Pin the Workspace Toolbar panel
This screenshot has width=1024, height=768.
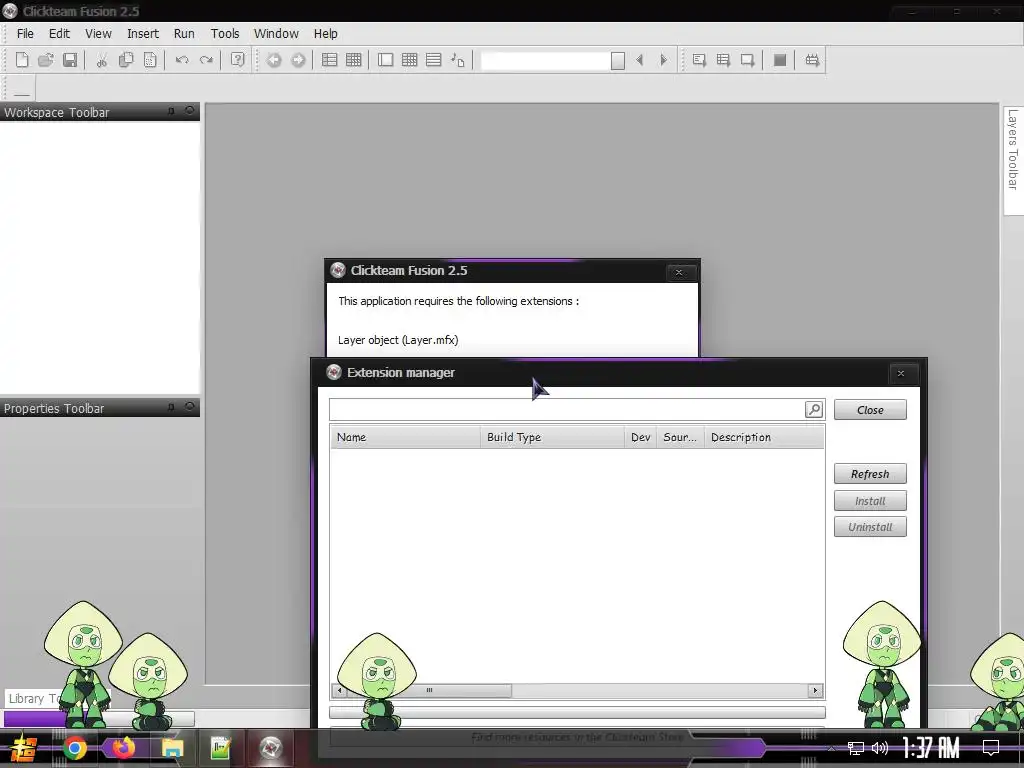tap(171, 111)
